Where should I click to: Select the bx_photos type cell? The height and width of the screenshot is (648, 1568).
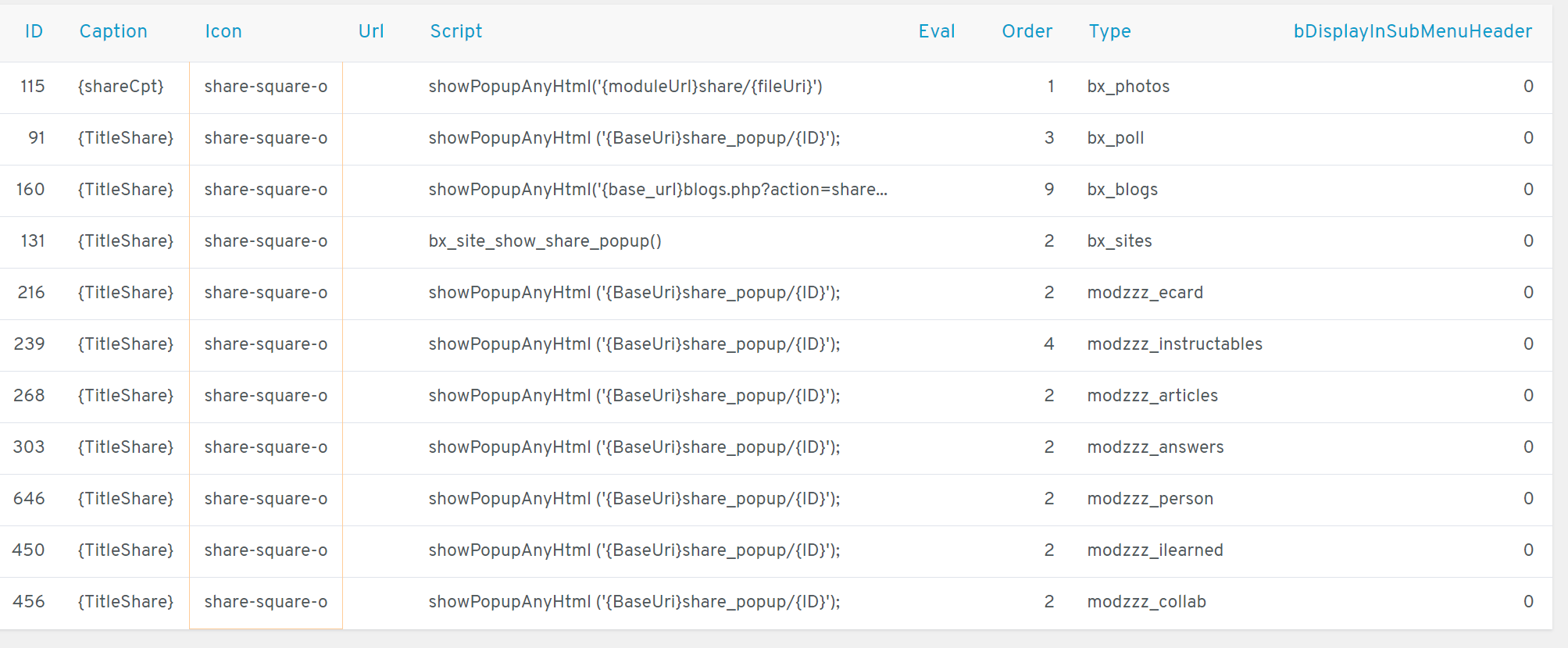click(1128, 87)
